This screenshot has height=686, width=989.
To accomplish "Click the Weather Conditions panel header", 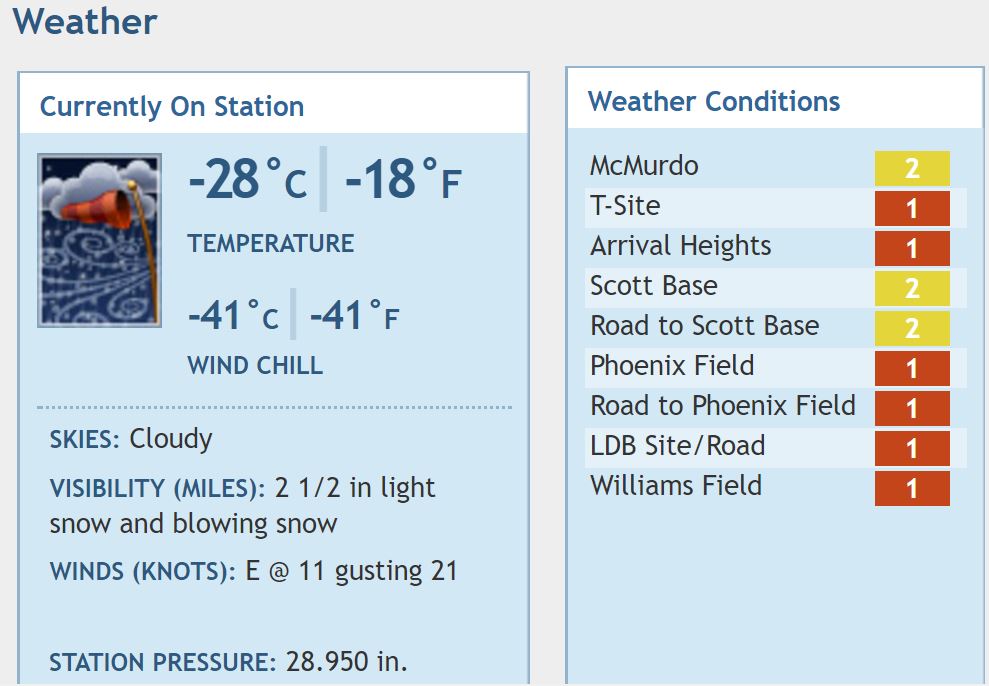I will 714,101.
